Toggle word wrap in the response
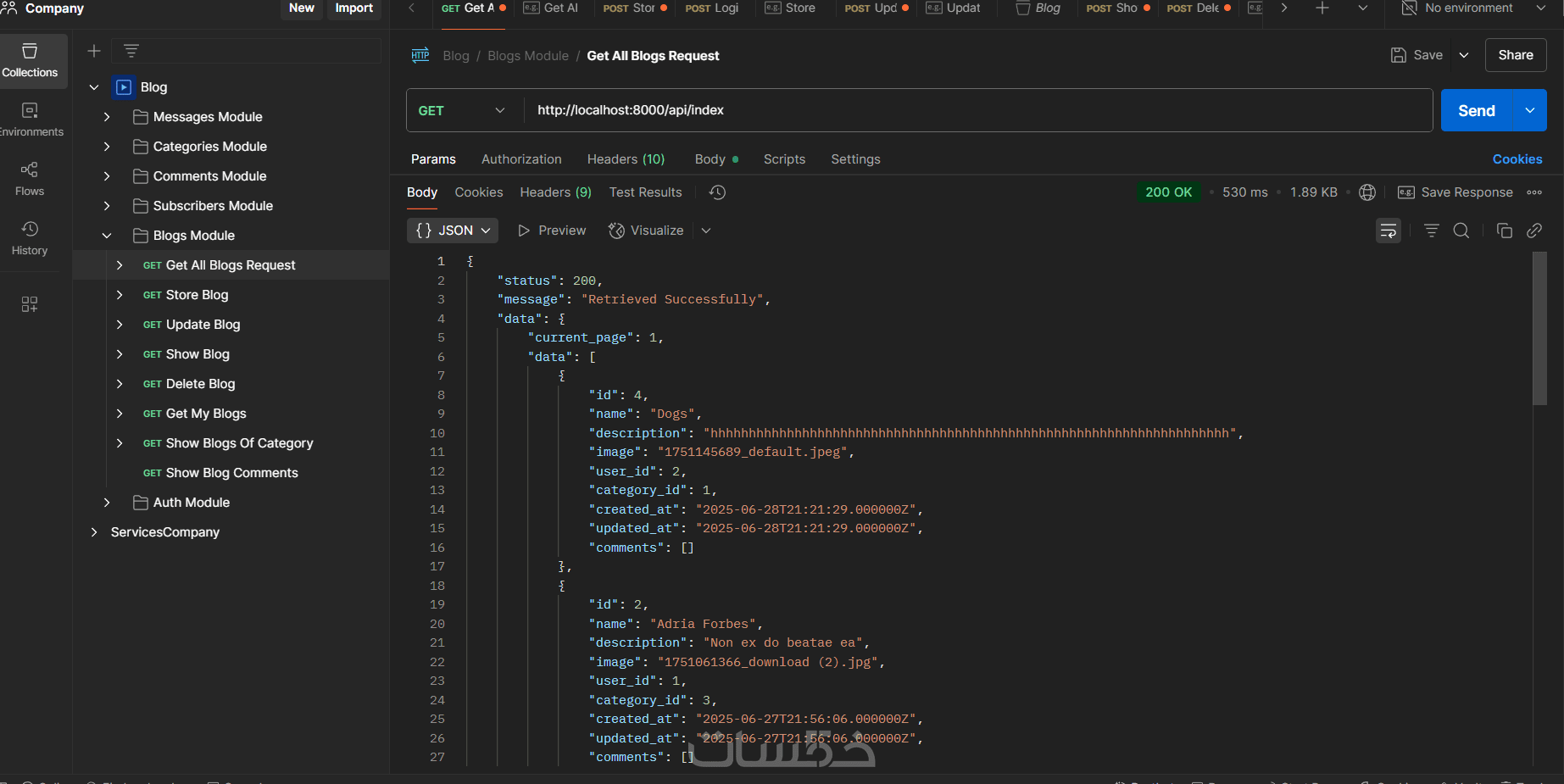Viewport: 1564px width, 784px height. (1389, 231)
